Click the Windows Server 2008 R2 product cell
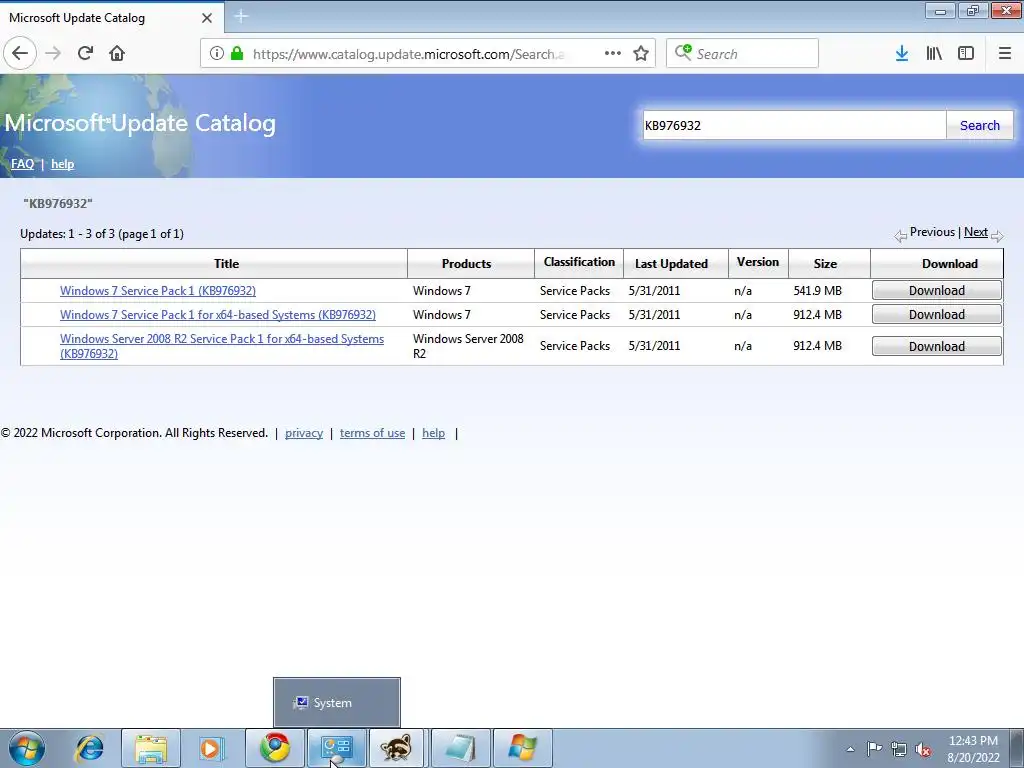This screenshot has height=768, width=1024. [468, 346]
